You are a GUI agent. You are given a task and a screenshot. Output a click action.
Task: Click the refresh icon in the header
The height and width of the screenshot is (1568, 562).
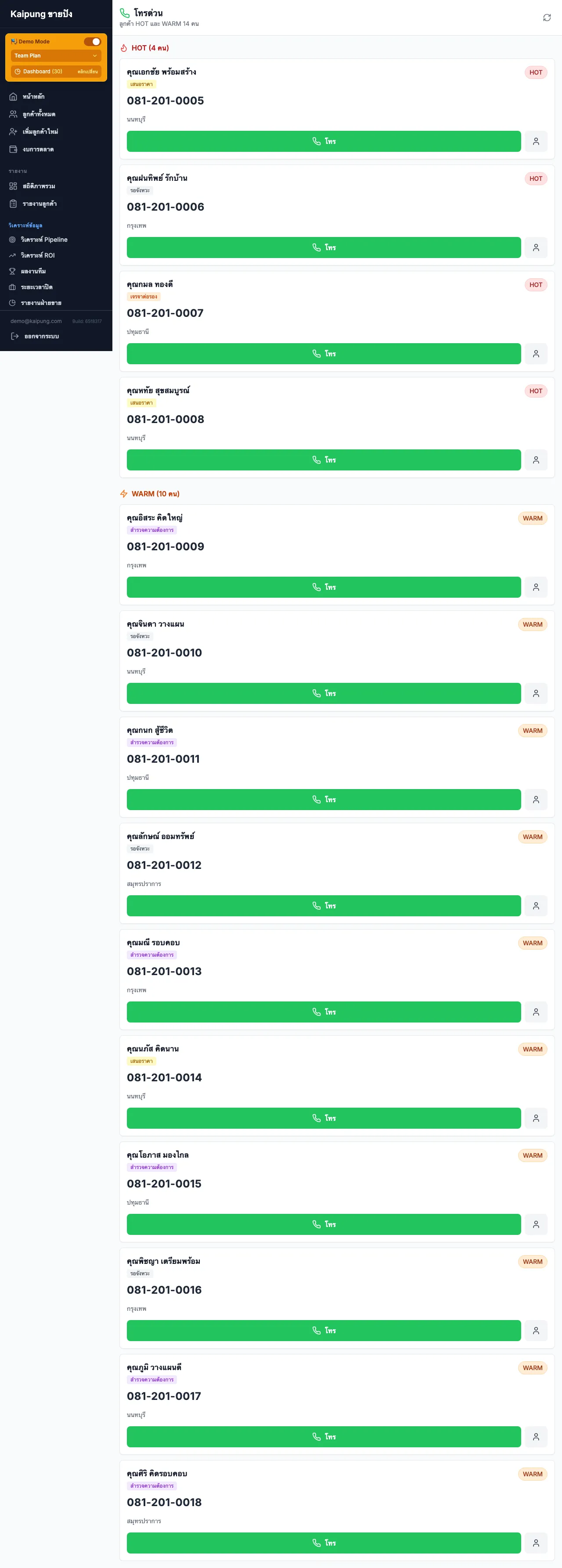[547, 18]
